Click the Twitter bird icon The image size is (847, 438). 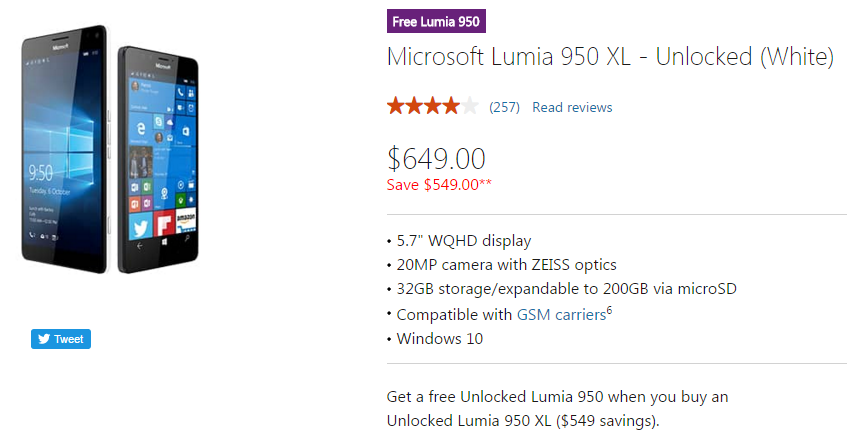tap(44, 339)
